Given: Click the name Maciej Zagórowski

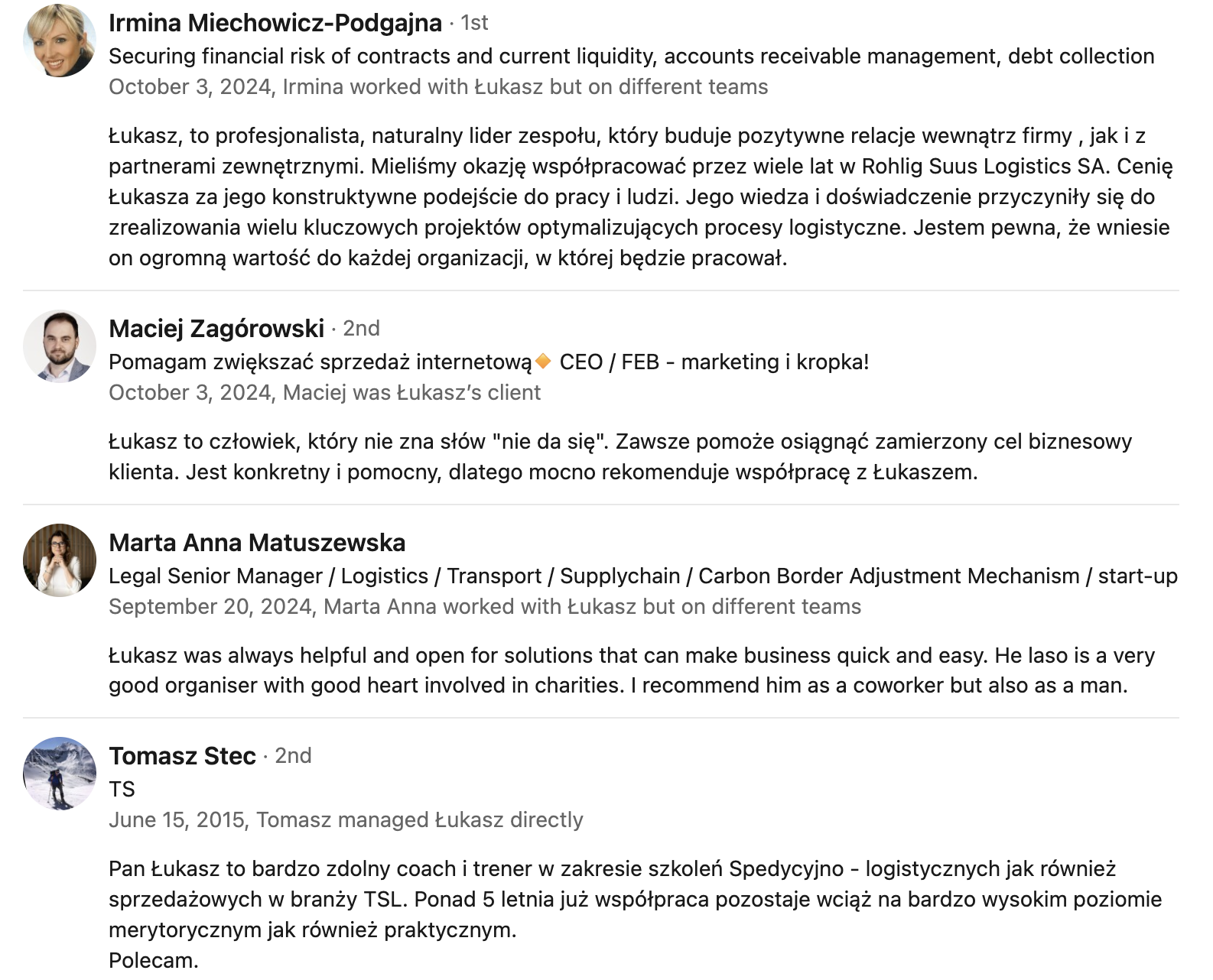Looking at the screenshot, I should pyautogui.click(x=216, y=329).
